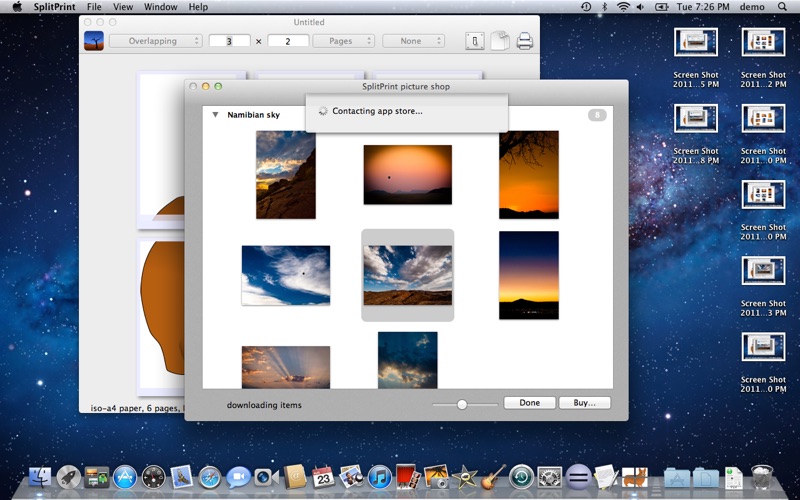The image size is (800, 500).
Task: Click the battery status icon
Action: pos(661,7)
